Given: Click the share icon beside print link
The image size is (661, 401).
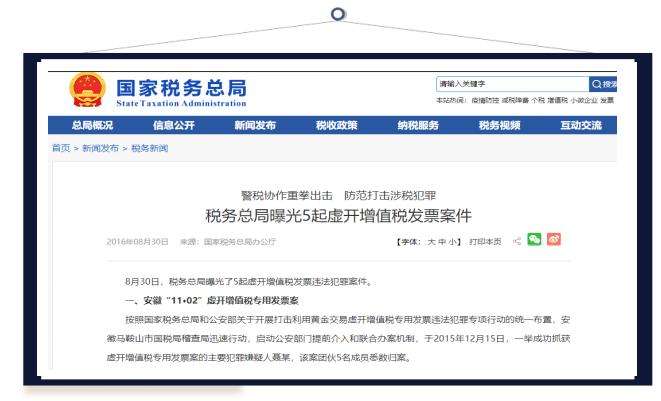Looking at the screenshot, I should (x=516, y=241).
